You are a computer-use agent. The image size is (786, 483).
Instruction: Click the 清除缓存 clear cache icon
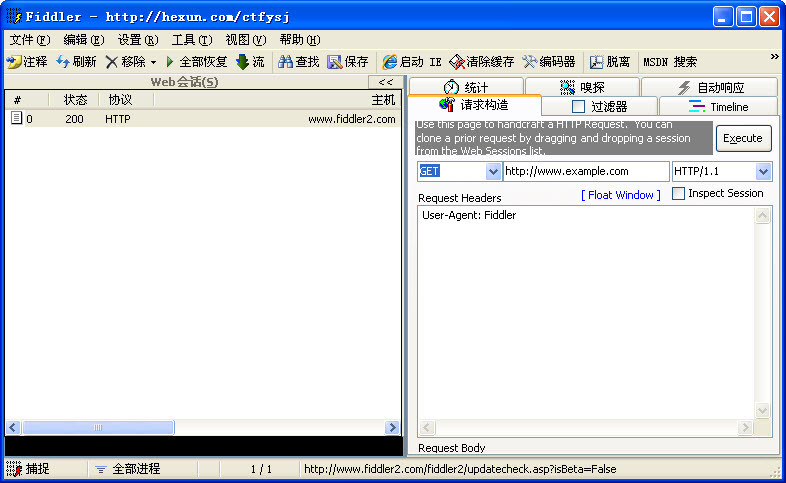point(457,62)
